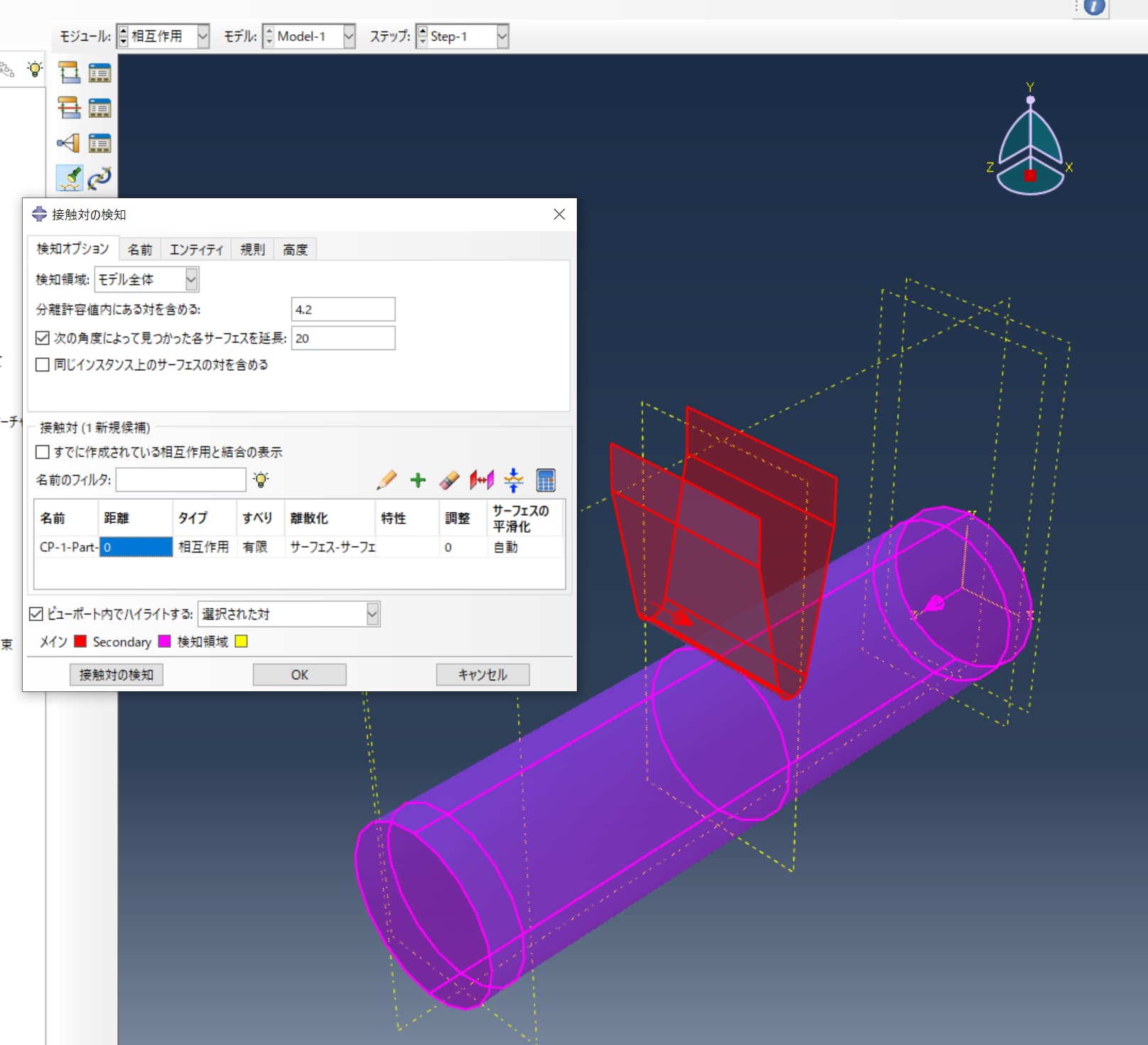Open the ハイライト mode dropdown showing 選択された対
Image resolution: width=1148 pixels, height=1045 pixels.
point(372,614)
